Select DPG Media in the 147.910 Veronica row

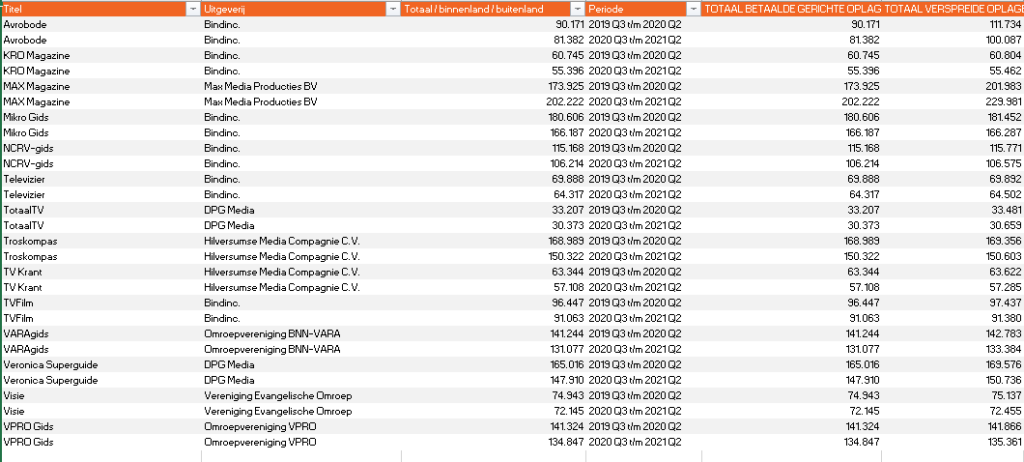pyautogui.click(x=229, y=380)
